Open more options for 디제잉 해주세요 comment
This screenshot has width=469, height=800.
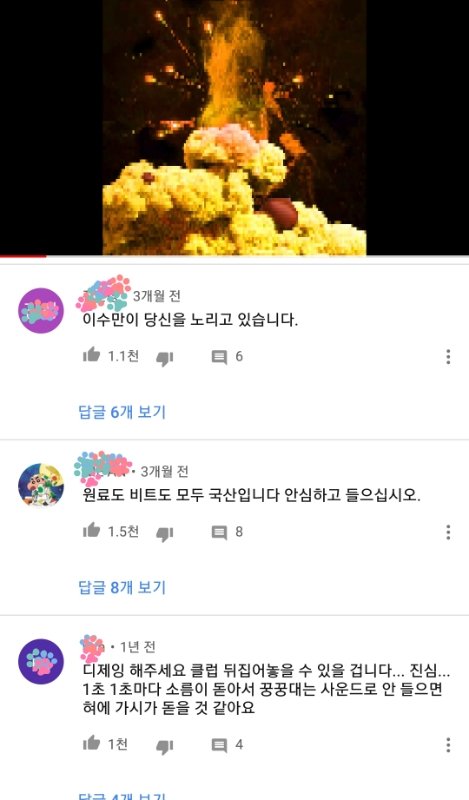pos(448,745)
